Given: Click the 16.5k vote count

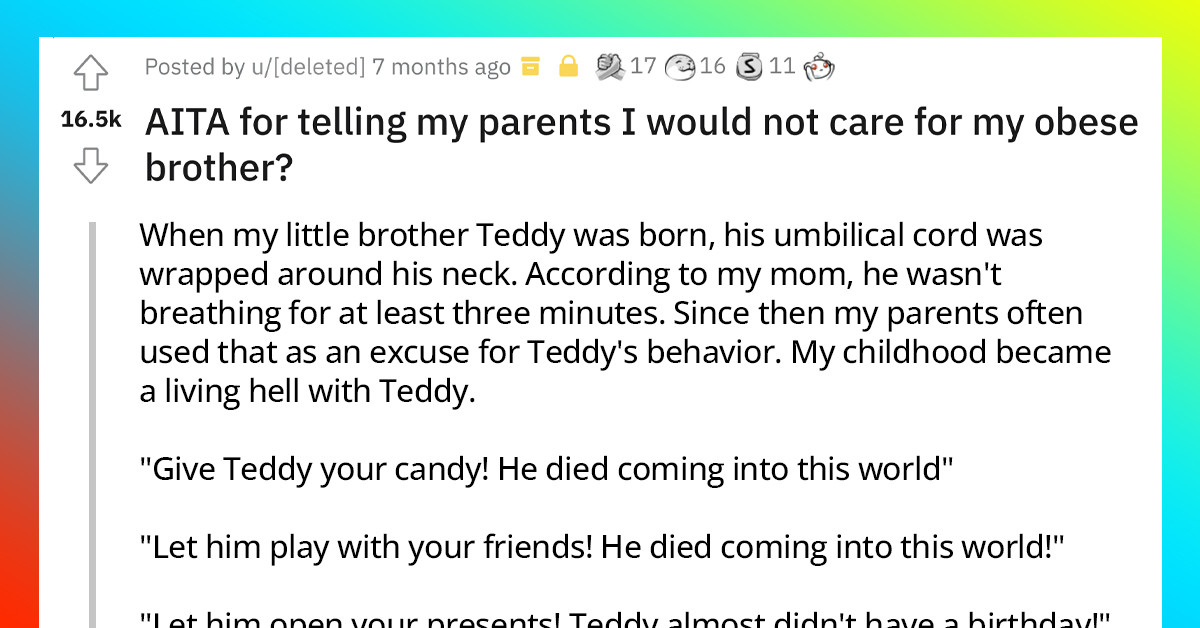Looking at the screenshot, I should [x=90, y=118].
